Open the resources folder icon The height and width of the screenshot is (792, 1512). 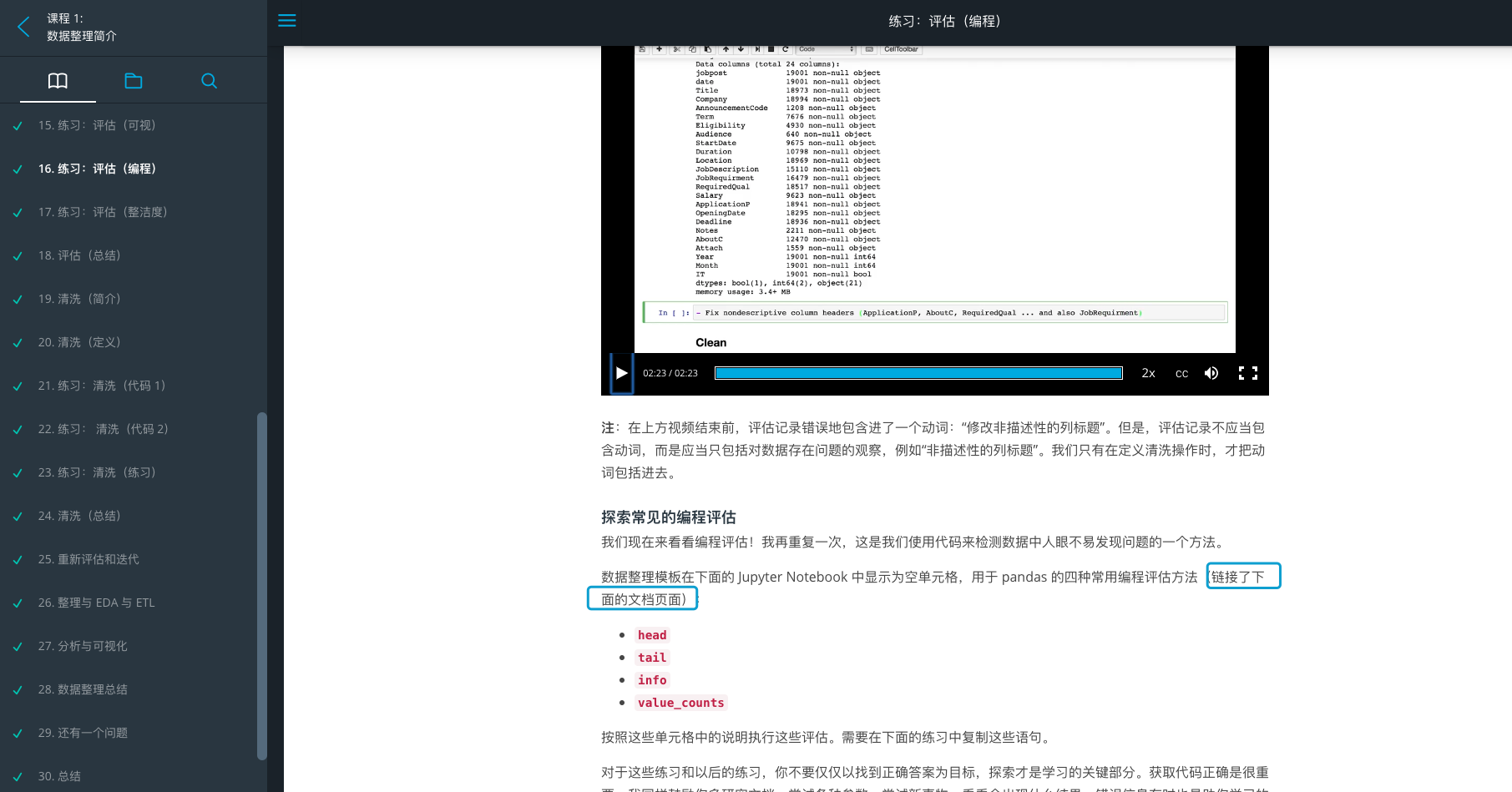click(x=134, y=80)
